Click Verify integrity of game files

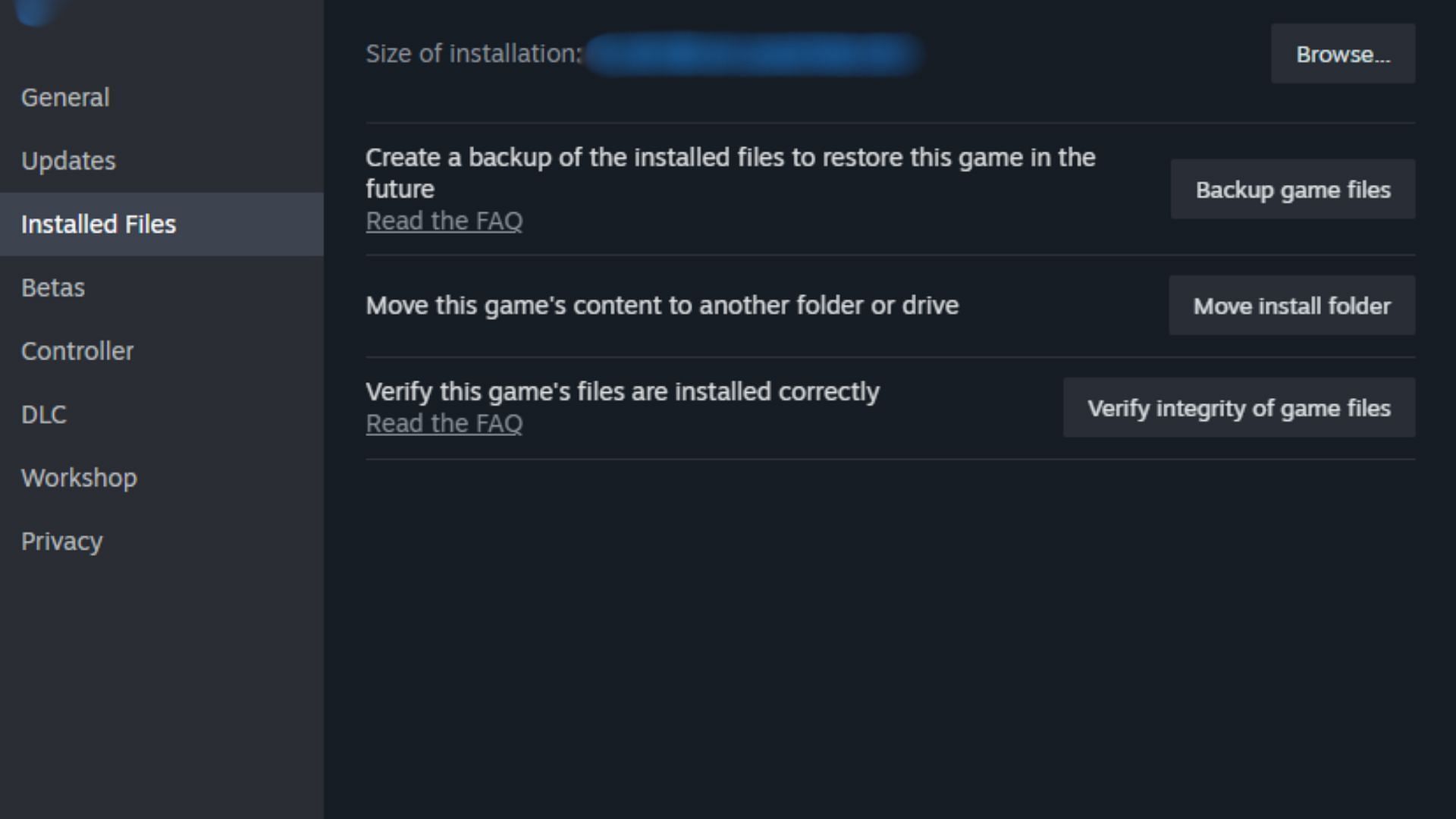tap(1239, 407)
